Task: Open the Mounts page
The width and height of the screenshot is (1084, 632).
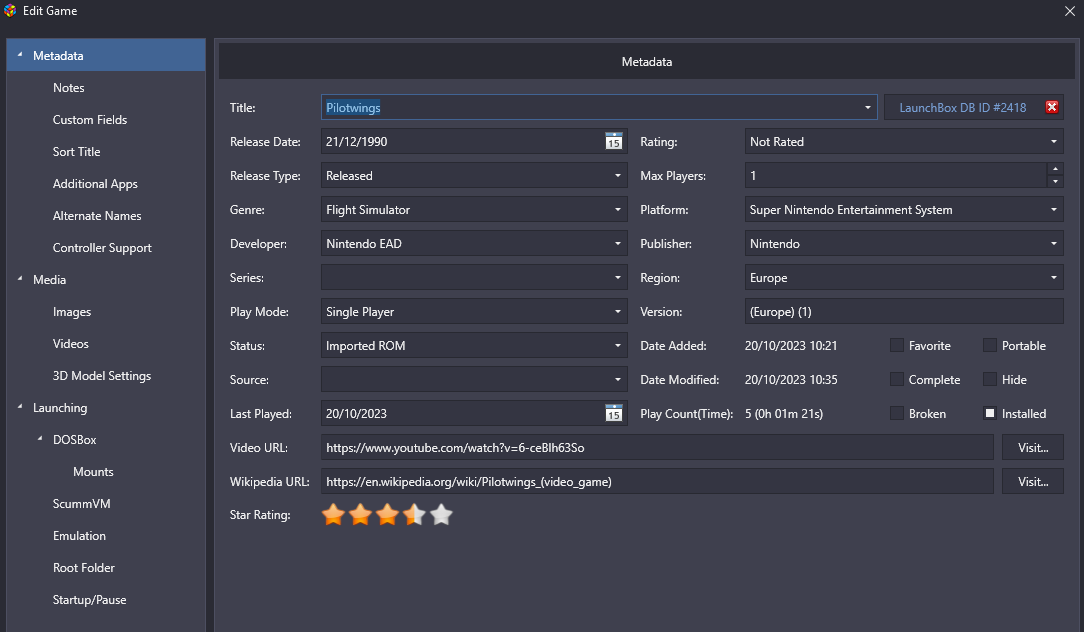Action: (93, 472)
